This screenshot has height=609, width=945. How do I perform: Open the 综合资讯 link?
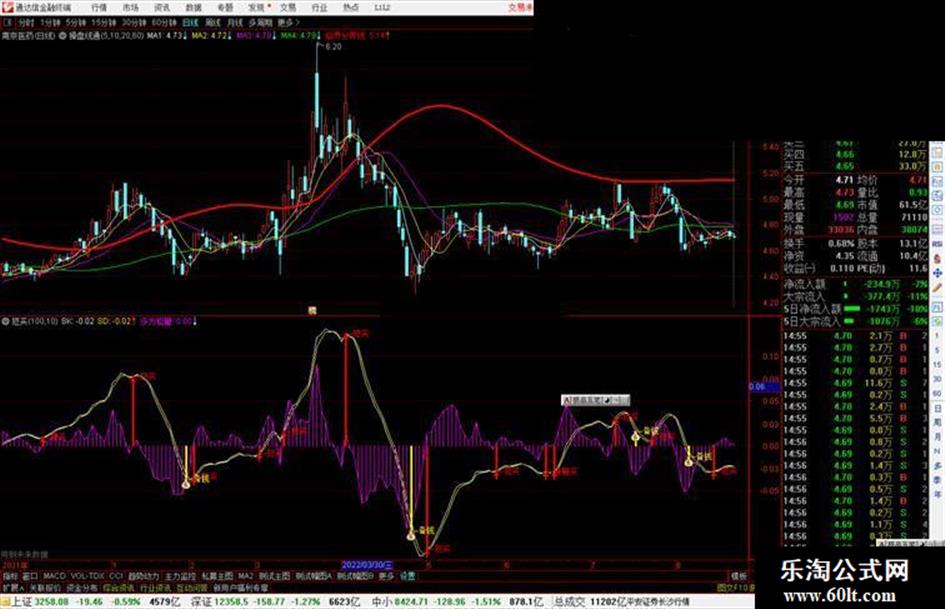[119, 587]
